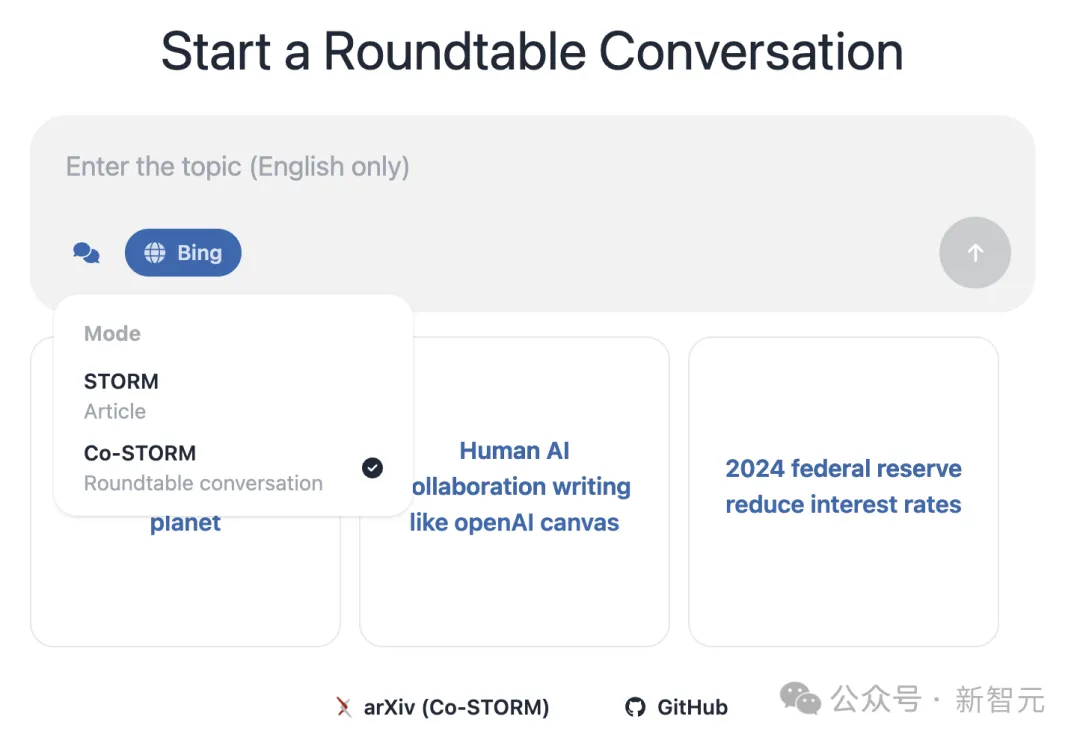1080x743 pixels.
Task: Click the checkmark beside Co-STORM
Action: (x=372, y=467)
